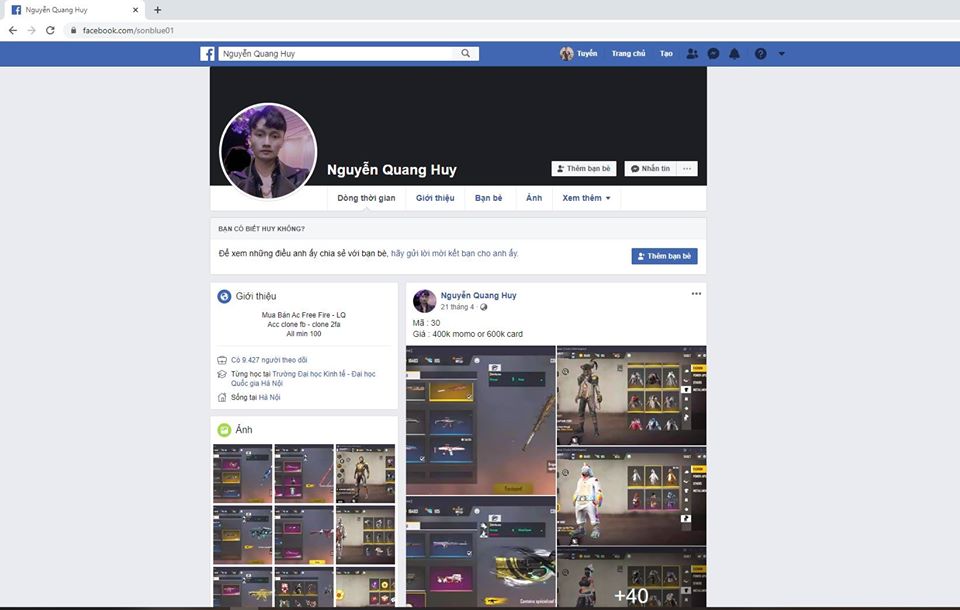960x610 pixels.
Task: Click the browser forward arrow
Action: [x=32, y=30]
